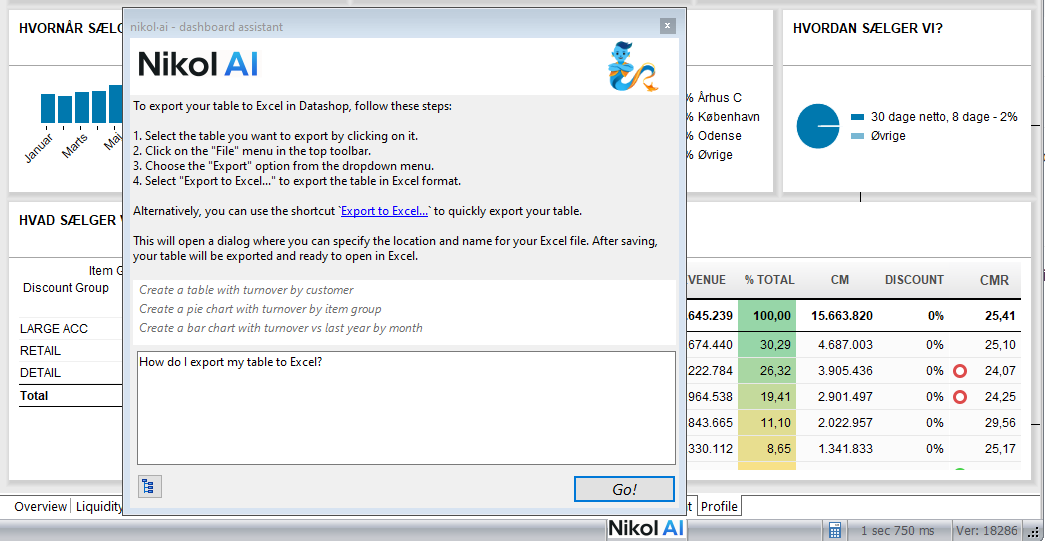
Task: Select the CMR value '29,56'
Action: 1000,422
